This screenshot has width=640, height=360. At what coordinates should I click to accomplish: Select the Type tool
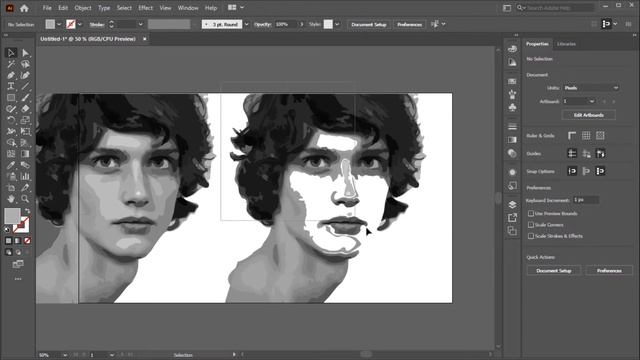tap(11, 86)
